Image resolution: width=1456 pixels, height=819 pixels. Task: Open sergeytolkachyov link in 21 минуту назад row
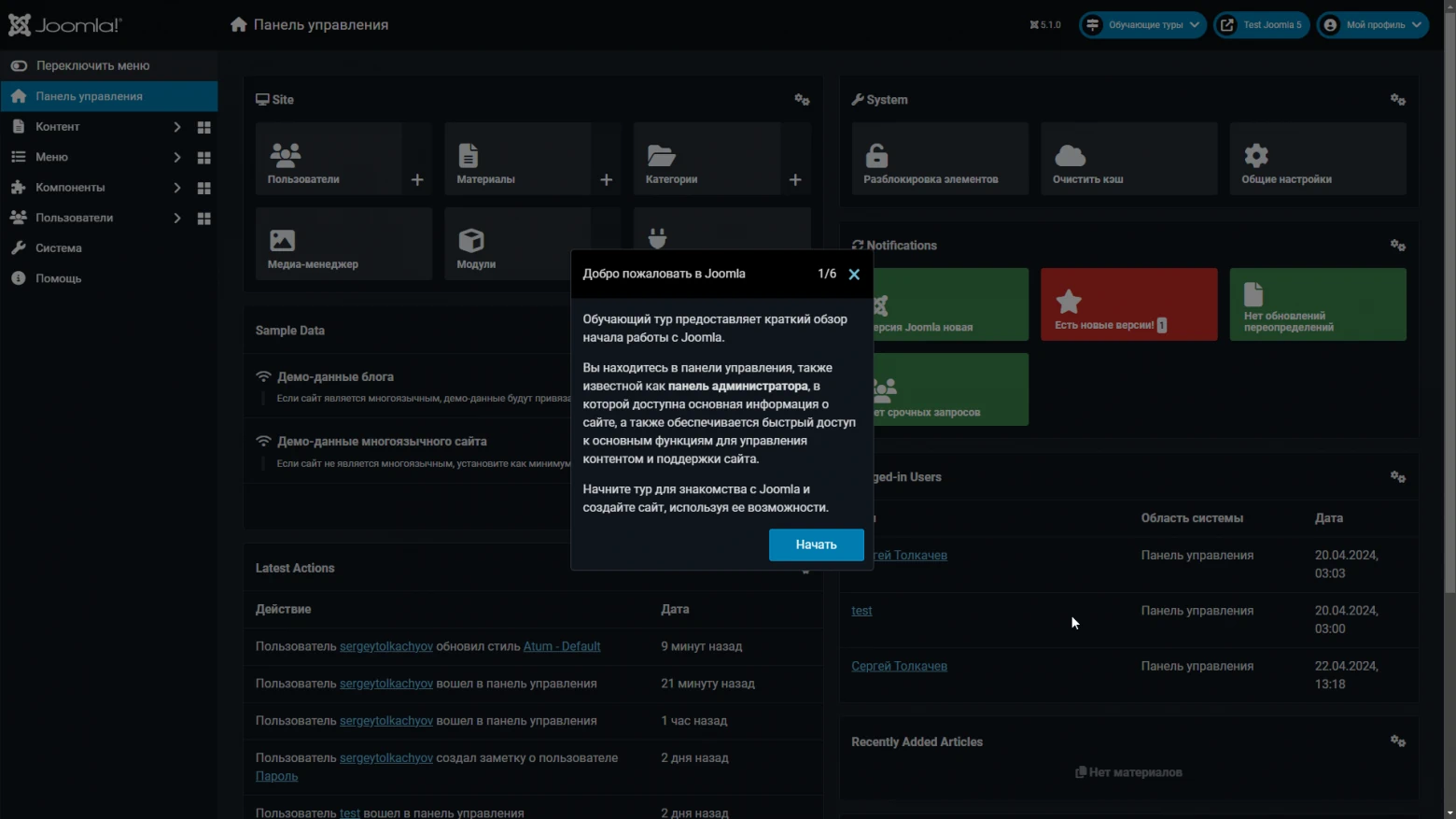click(386, 684)
